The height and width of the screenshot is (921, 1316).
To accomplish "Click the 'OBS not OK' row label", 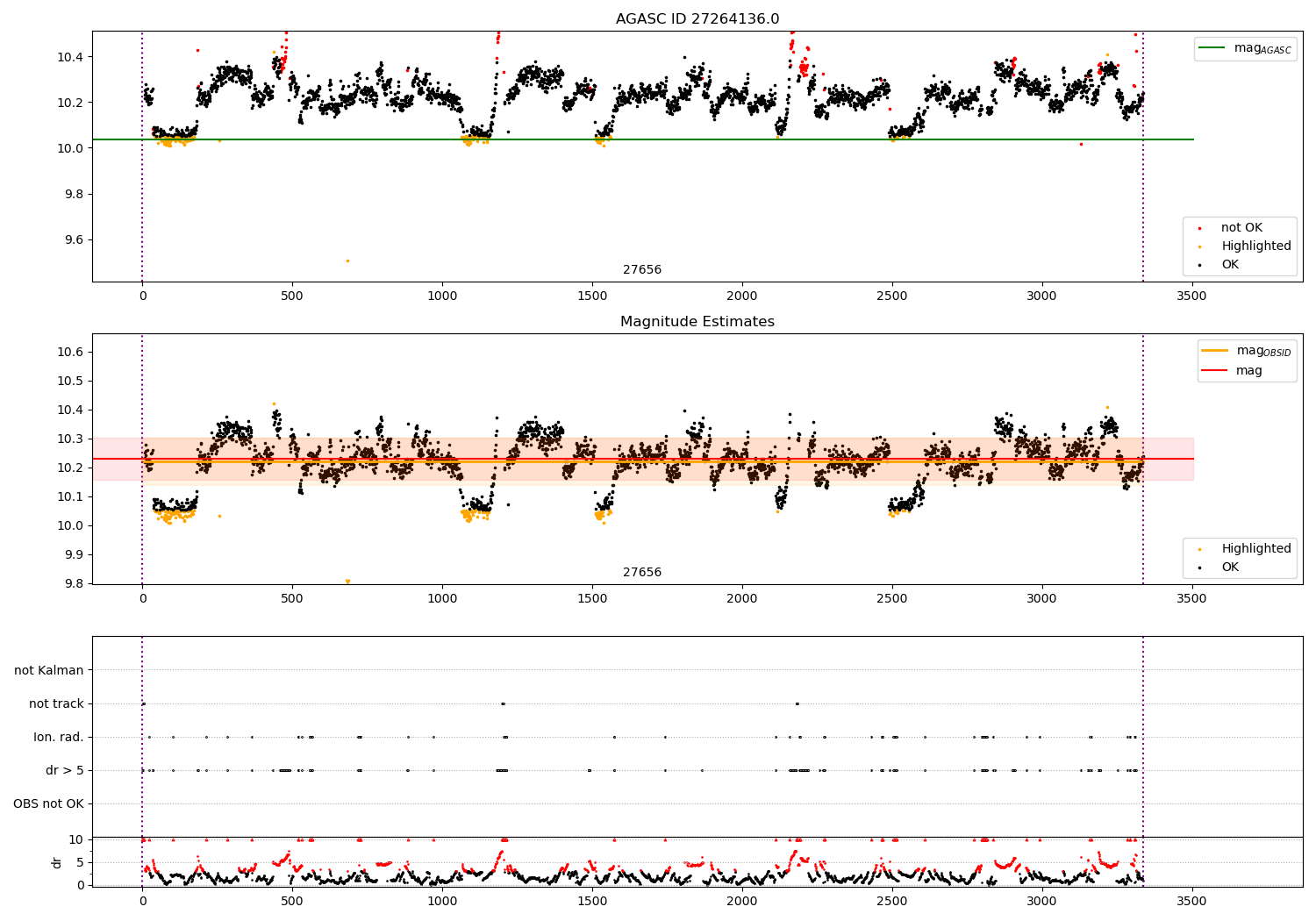I will [48, 804].
